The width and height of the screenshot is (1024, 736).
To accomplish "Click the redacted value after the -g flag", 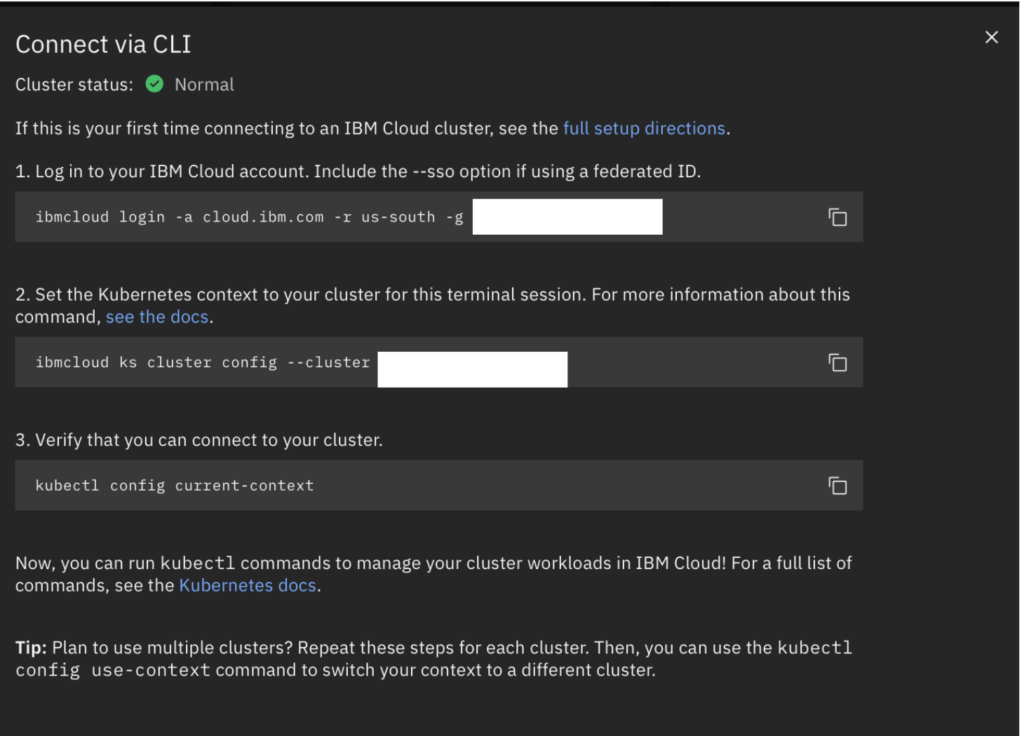I will [568, 217].
